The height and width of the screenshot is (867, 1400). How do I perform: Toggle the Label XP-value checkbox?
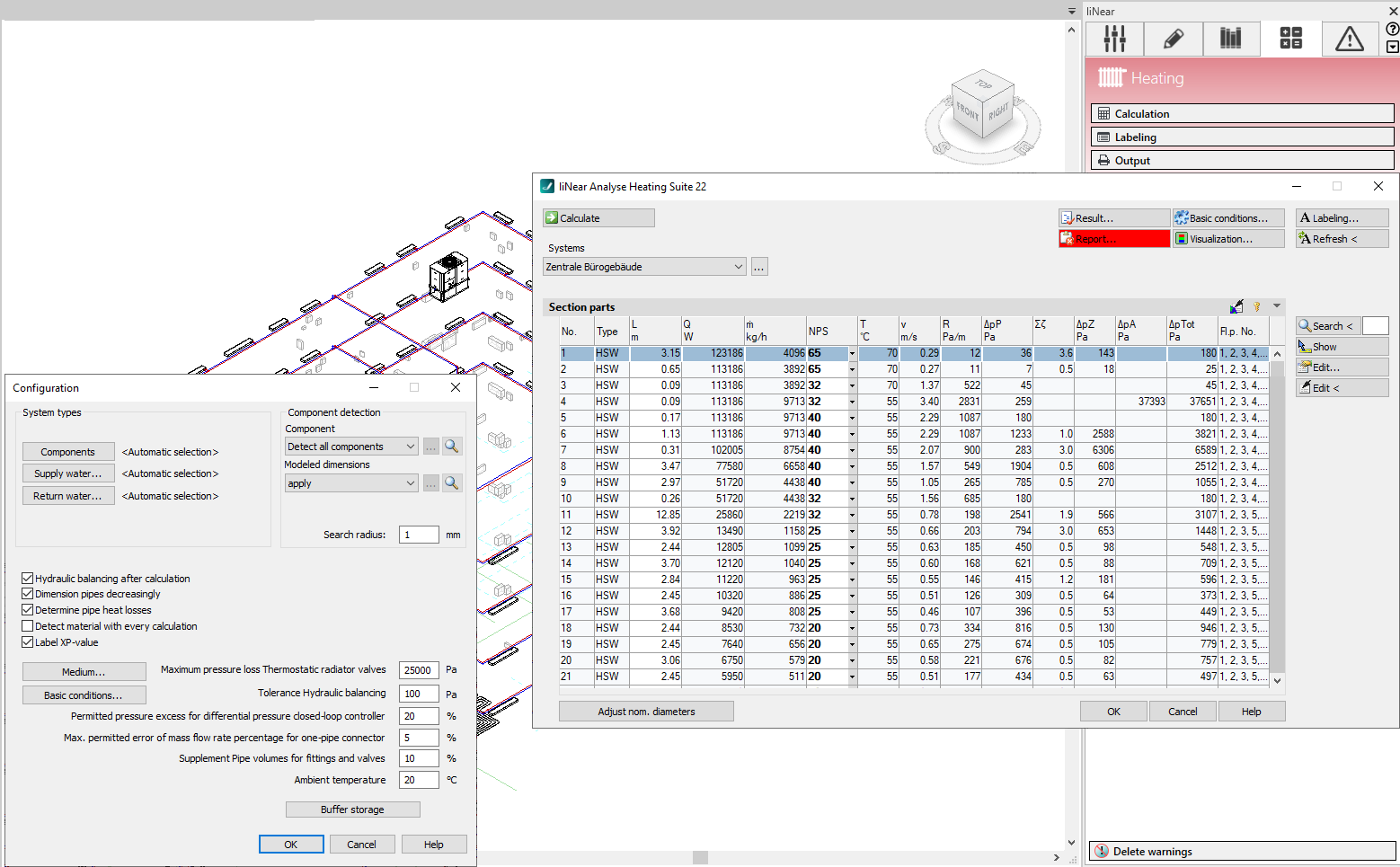click(28, 642)
